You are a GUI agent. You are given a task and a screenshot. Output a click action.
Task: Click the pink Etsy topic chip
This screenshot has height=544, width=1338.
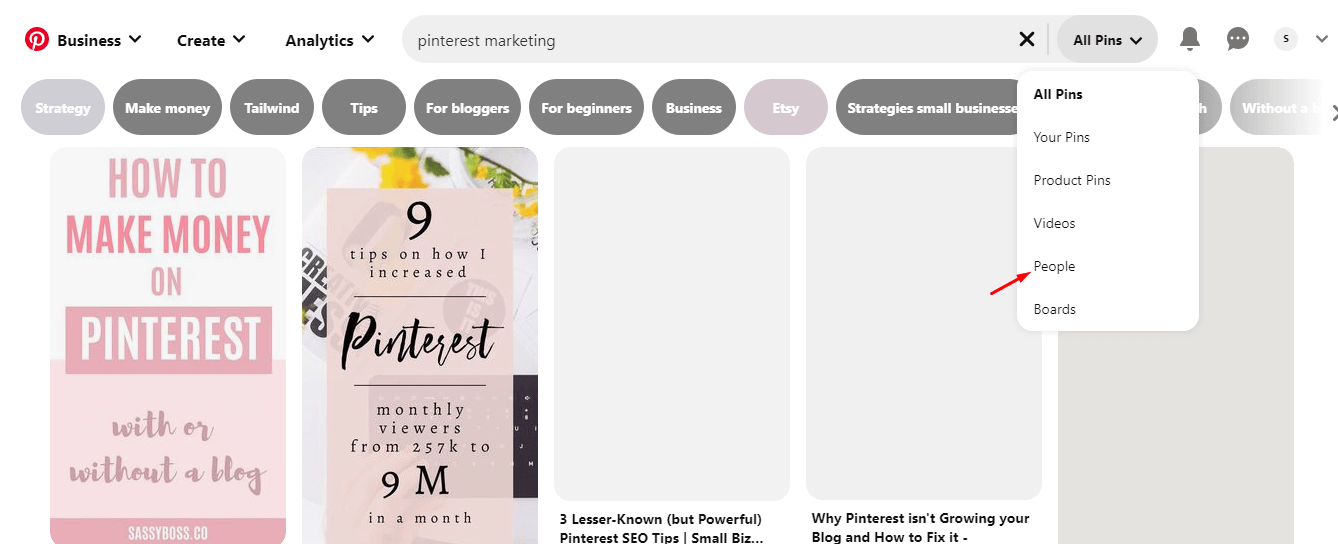point(785,108)
